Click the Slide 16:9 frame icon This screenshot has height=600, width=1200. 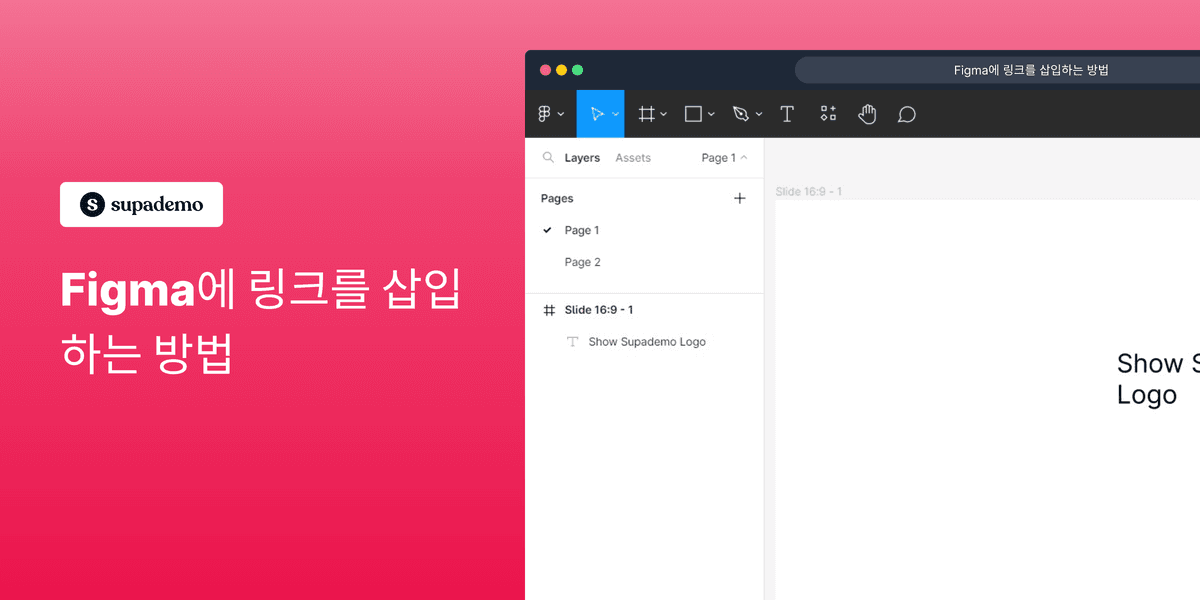coord(549,310)
